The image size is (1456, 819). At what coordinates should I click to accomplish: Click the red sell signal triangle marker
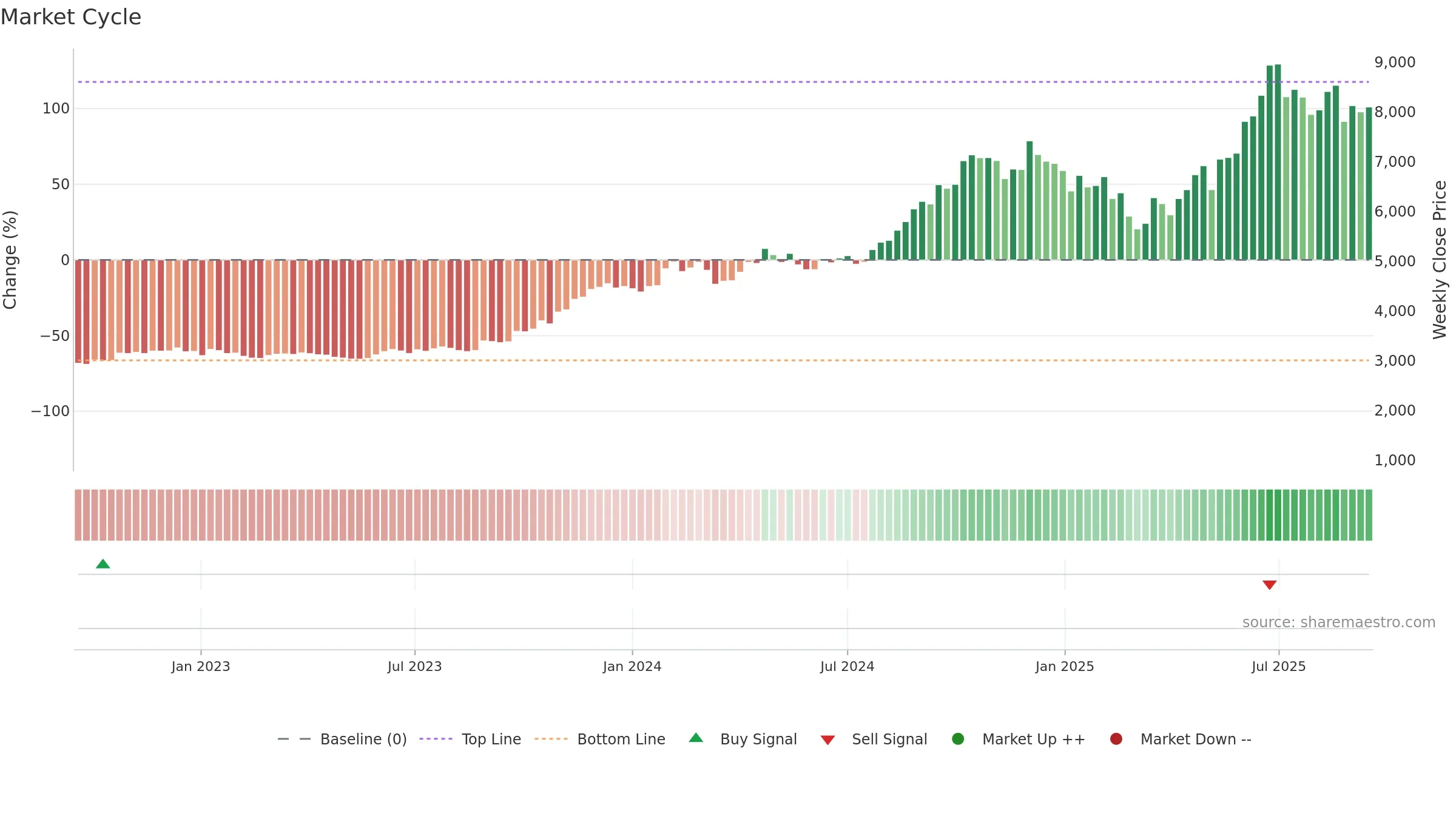[1270, 585]
